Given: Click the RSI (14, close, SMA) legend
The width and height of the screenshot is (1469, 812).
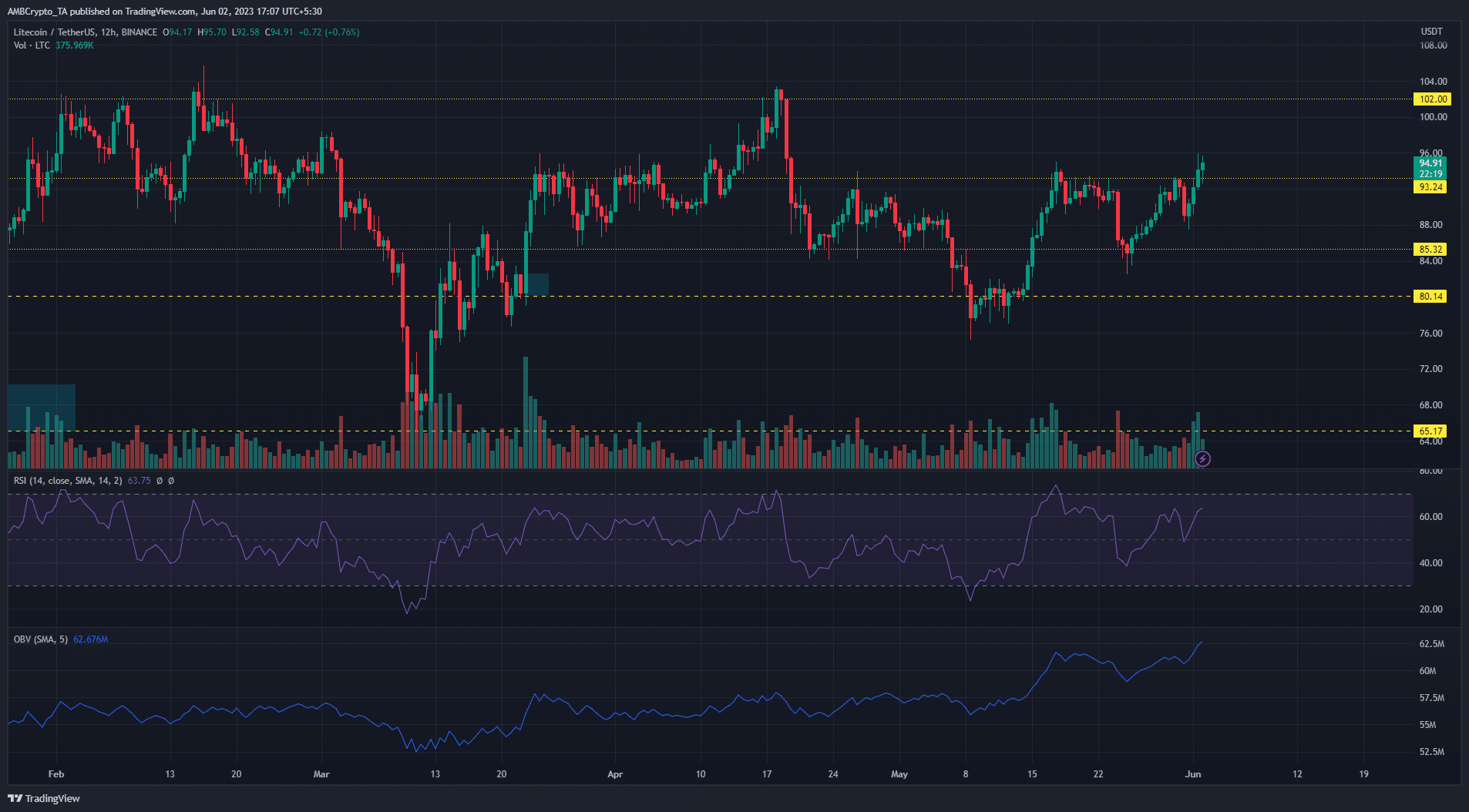Looking at the screenshot, I should [68, 481].
